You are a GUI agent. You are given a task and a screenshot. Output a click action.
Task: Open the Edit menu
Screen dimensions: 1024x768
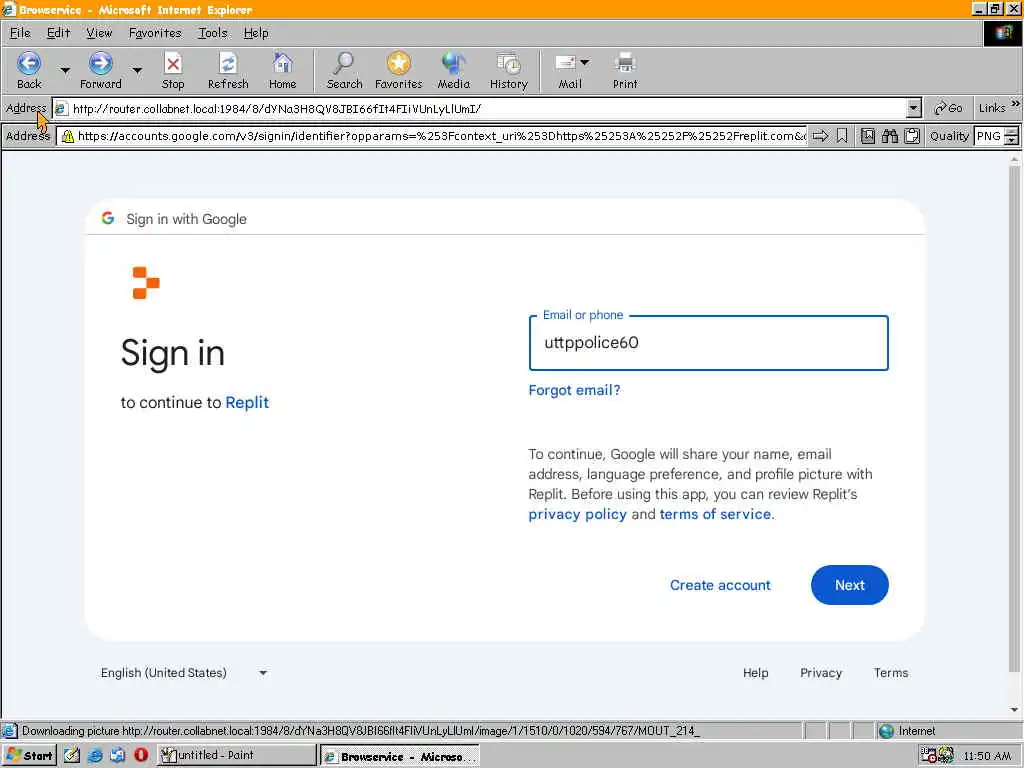[x=58, y=33]
